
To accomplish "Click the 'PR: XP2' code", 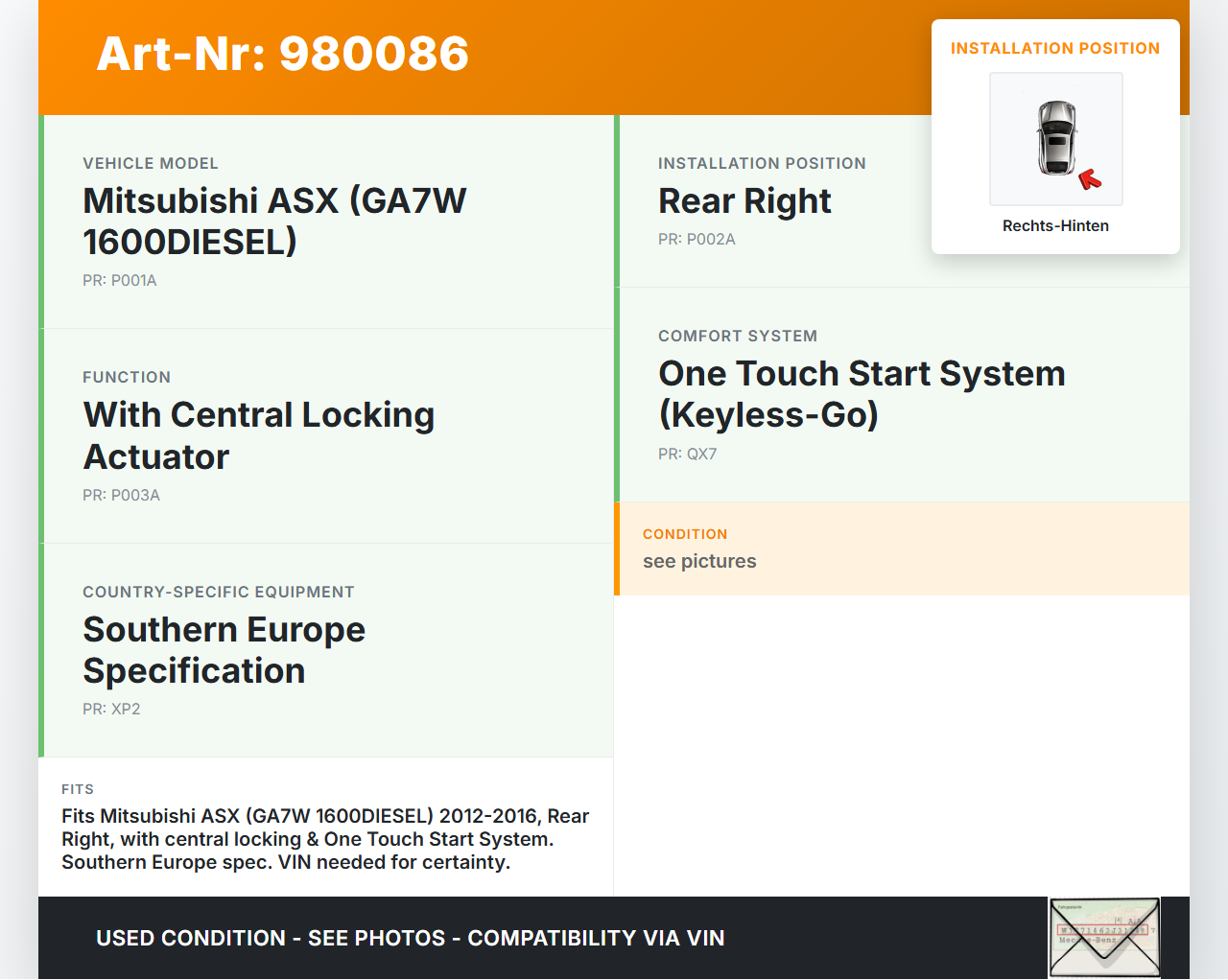I will pos(111,709).
